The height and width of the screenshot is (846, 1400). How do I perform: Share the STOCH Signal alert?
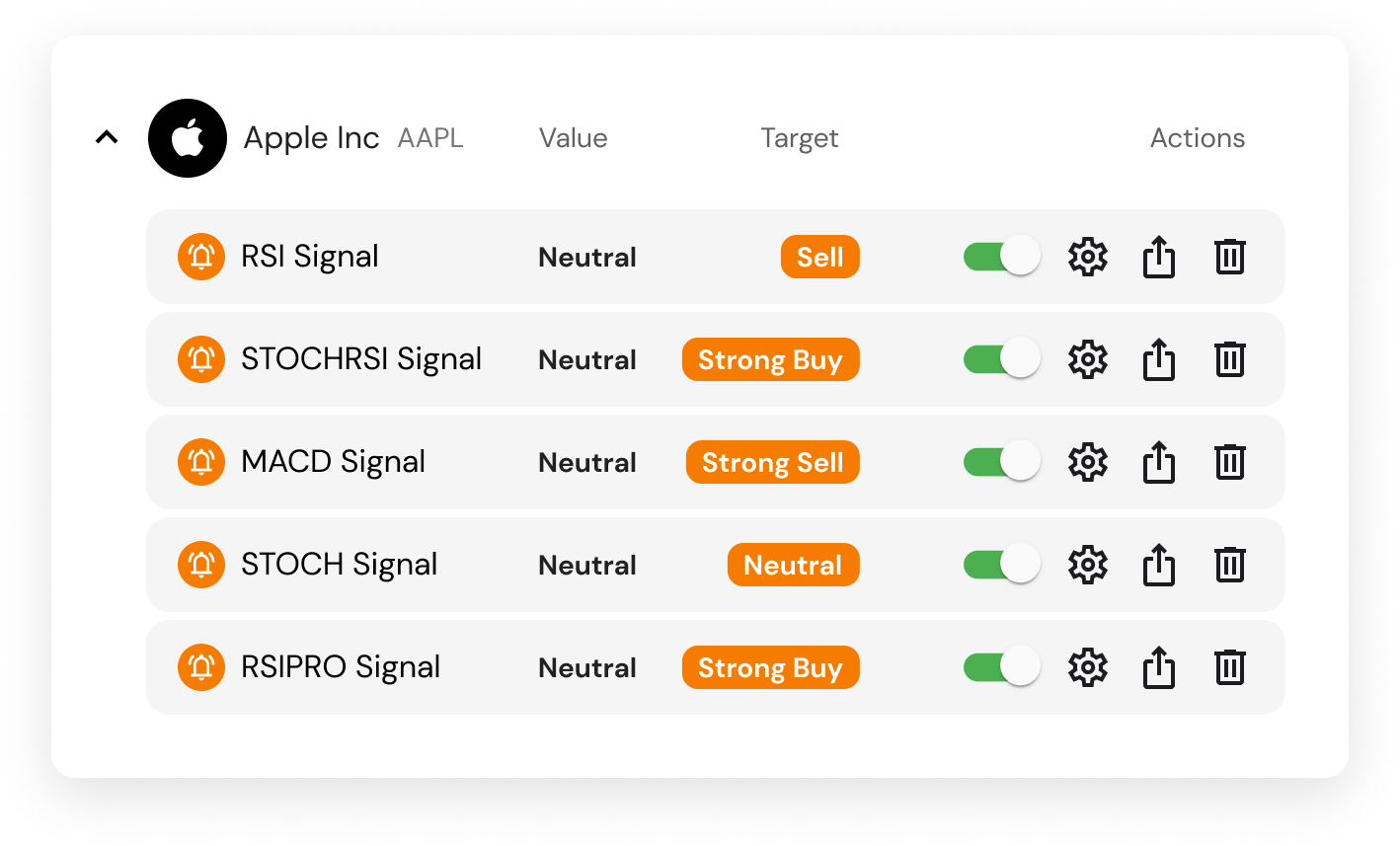pos(1158,565)
